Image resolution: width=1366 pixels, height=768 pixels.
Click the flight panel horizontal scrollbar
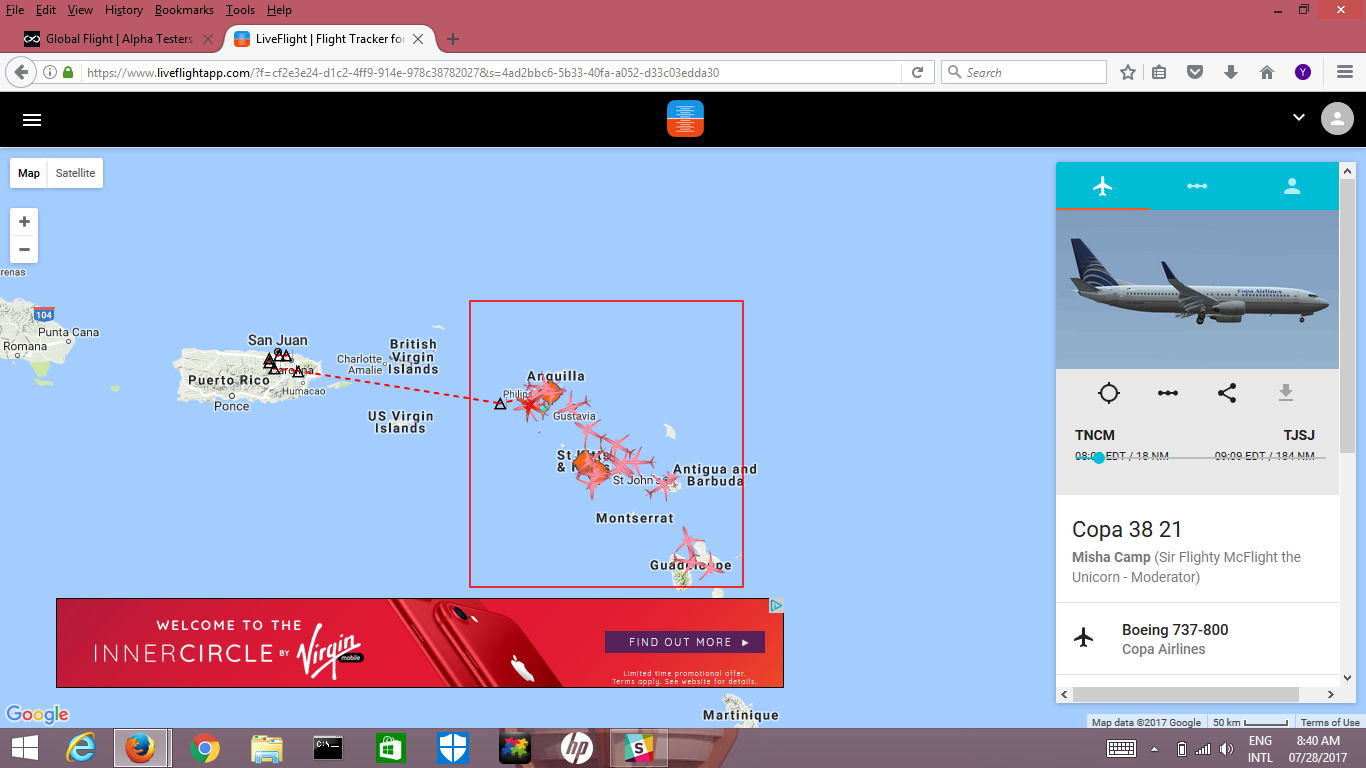[x=1187, y=694]
